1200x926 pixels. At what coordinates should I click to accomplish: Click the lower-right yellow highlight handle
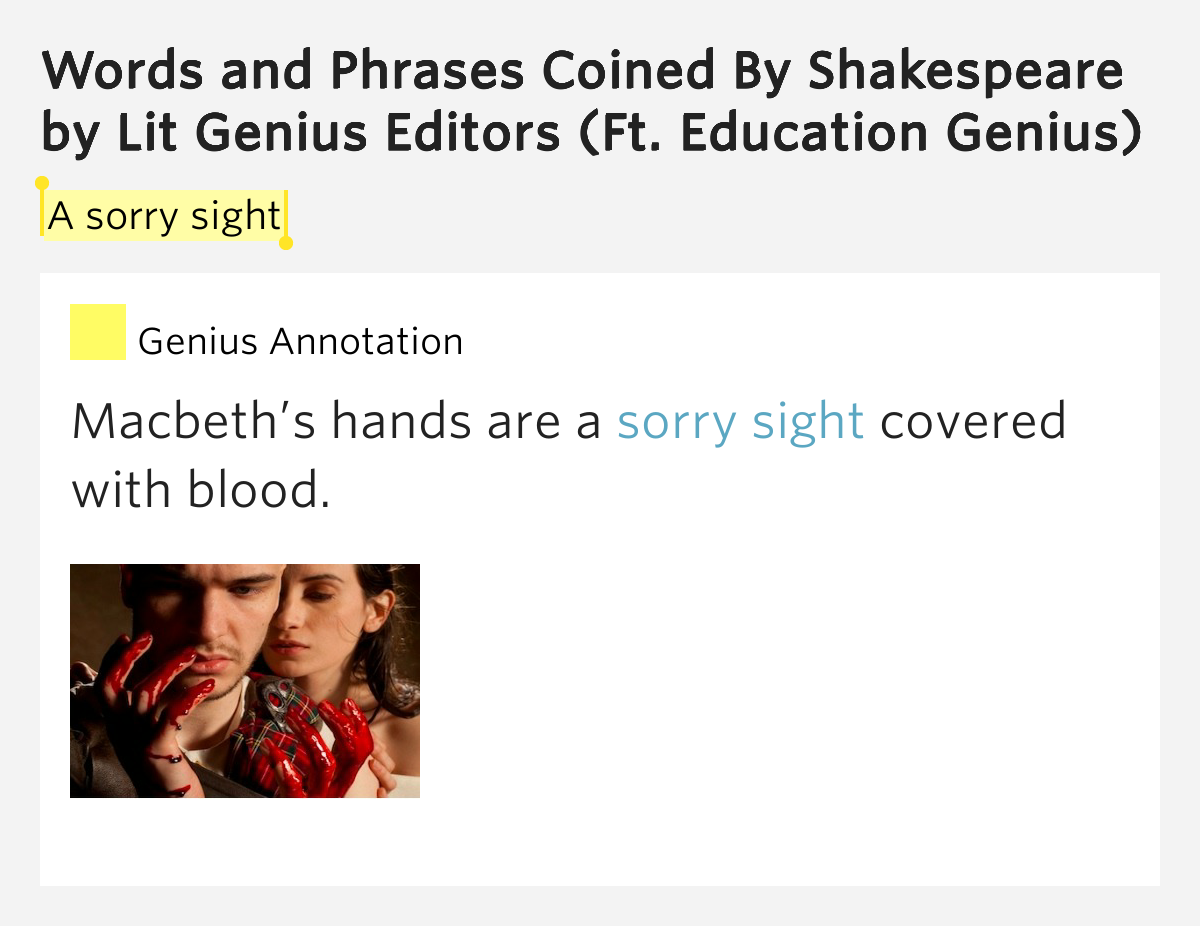point(286,243)
